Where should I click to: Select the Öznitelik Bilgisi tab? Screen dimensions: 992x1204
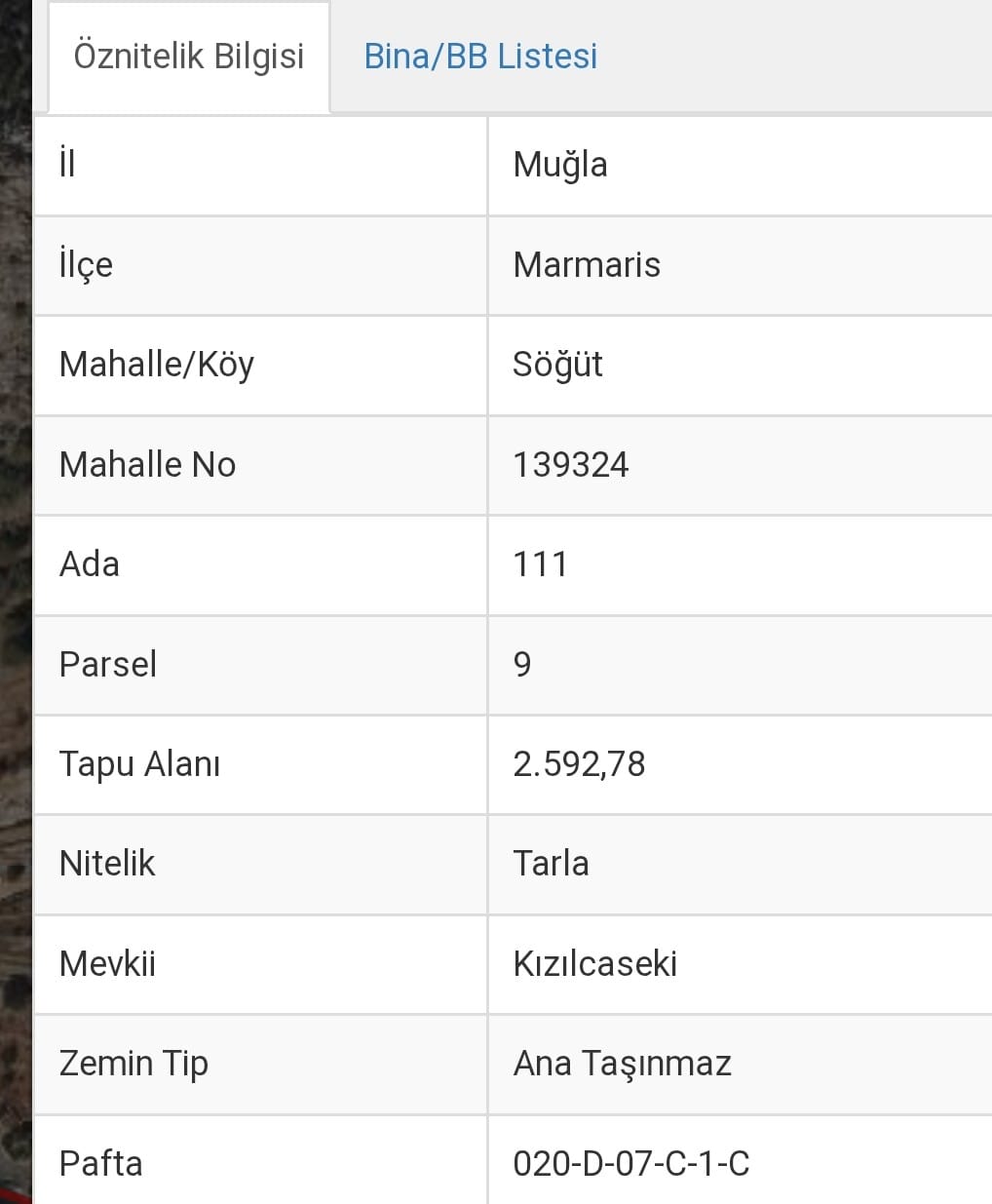189,57
